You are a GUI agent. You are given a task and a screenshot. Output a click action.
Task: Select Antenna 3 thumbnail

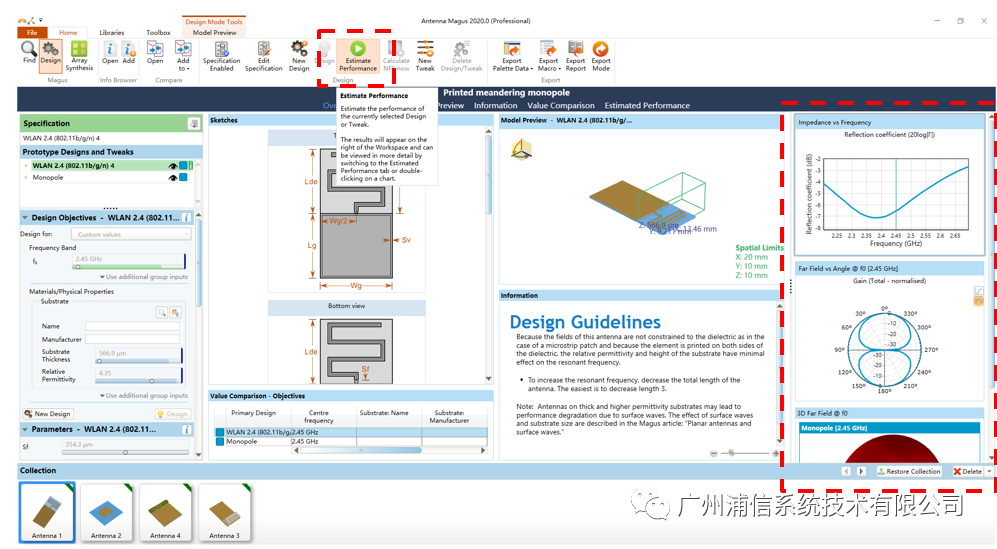(x=224, y=512)
